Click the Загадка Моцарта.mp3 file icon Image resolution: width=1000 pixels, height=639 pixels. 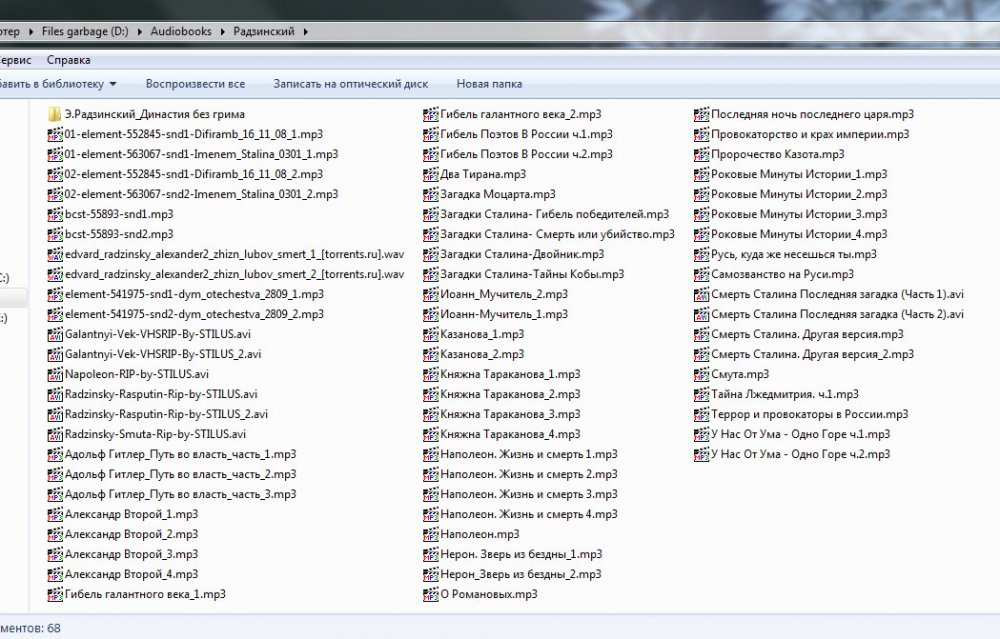point(431,194)
